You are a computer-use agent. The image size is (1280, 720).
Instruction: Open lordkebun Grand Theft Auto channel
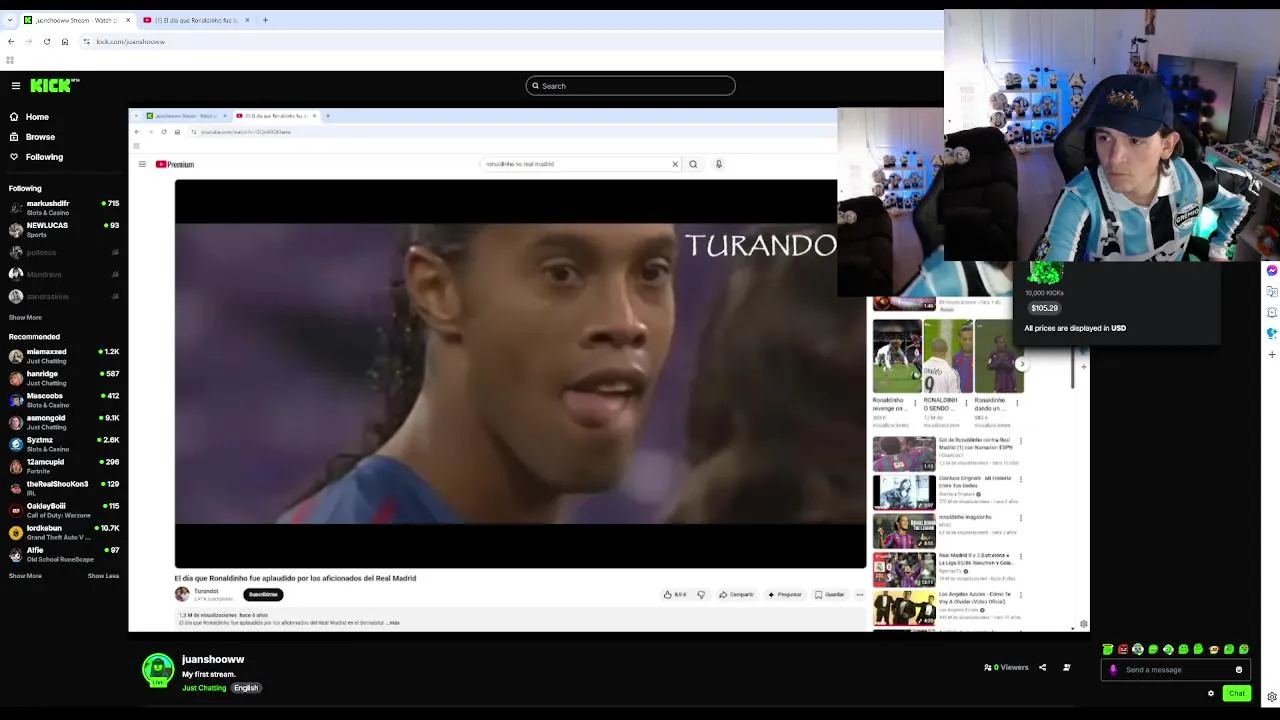coord(64,532)
